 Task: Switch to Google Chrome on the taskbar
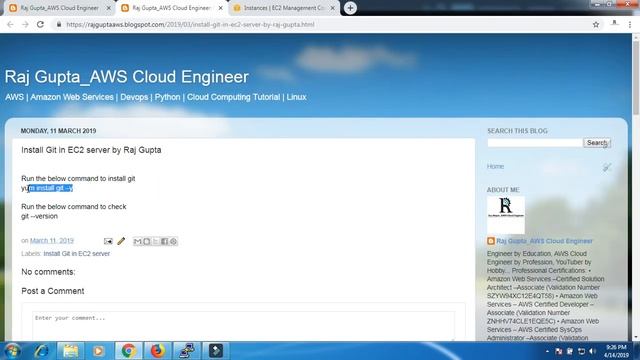[129, 351]
